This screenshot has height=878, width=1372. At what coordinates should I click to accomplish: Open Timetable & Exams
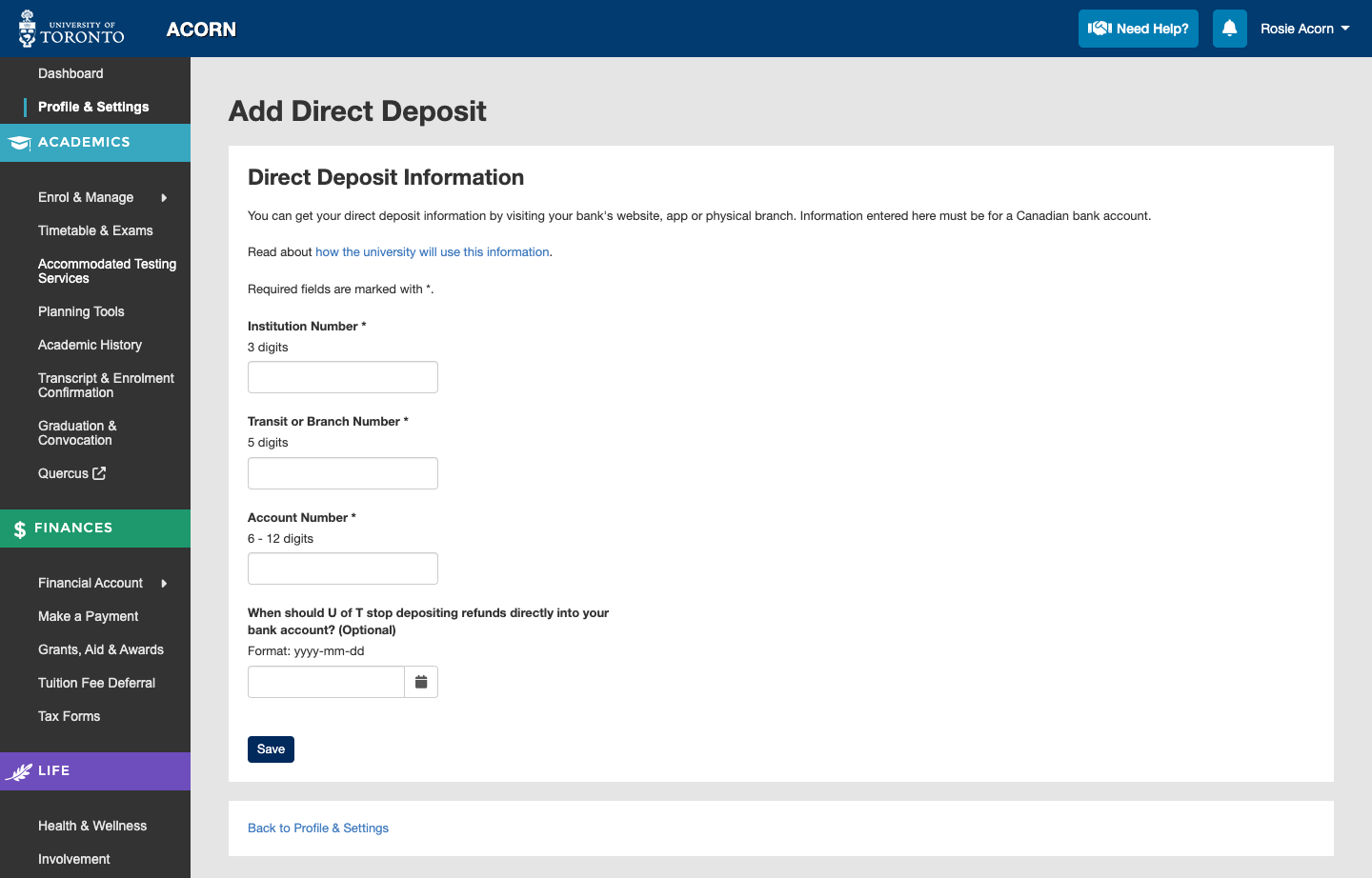[95, 230]
